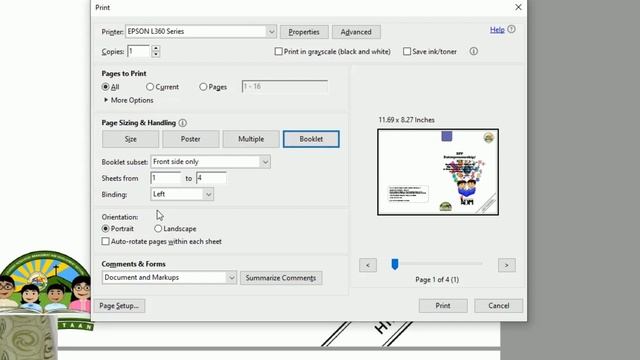Click the Pages range input field
The height and width of the screenshot is (360, 640).
click(x=284, y=87)
